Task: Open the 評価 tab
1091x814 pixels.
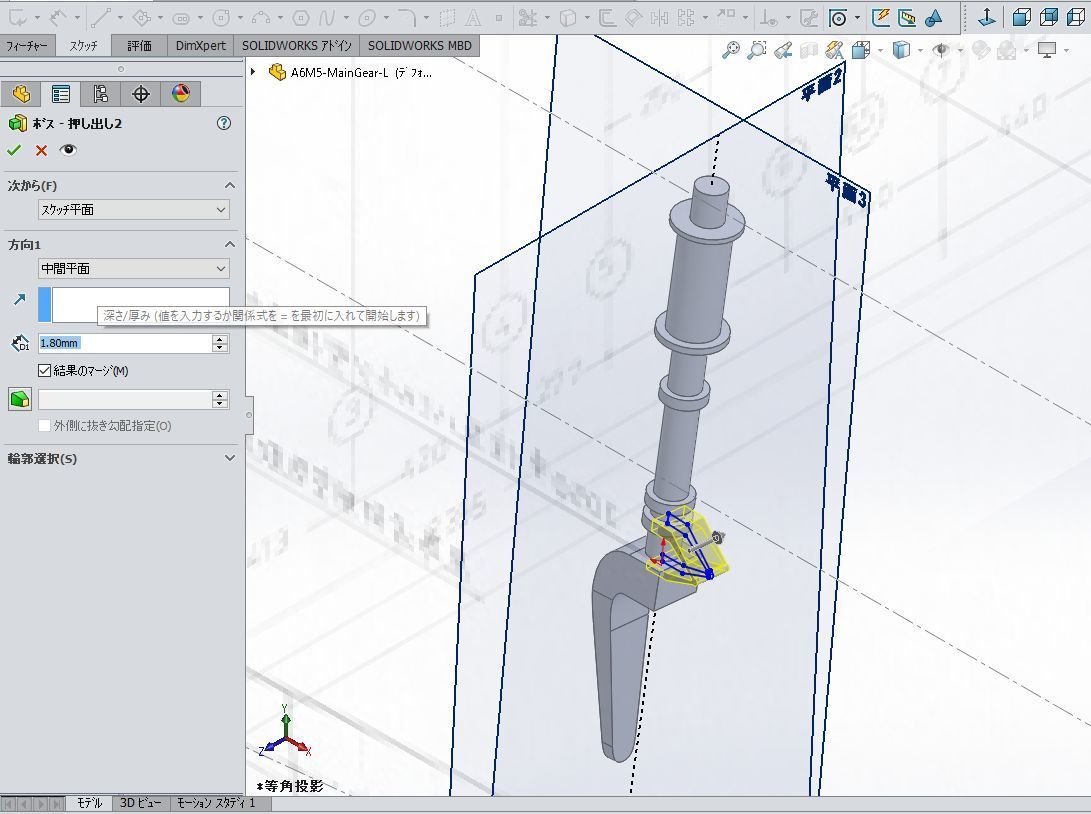Action: pos(139,46)
